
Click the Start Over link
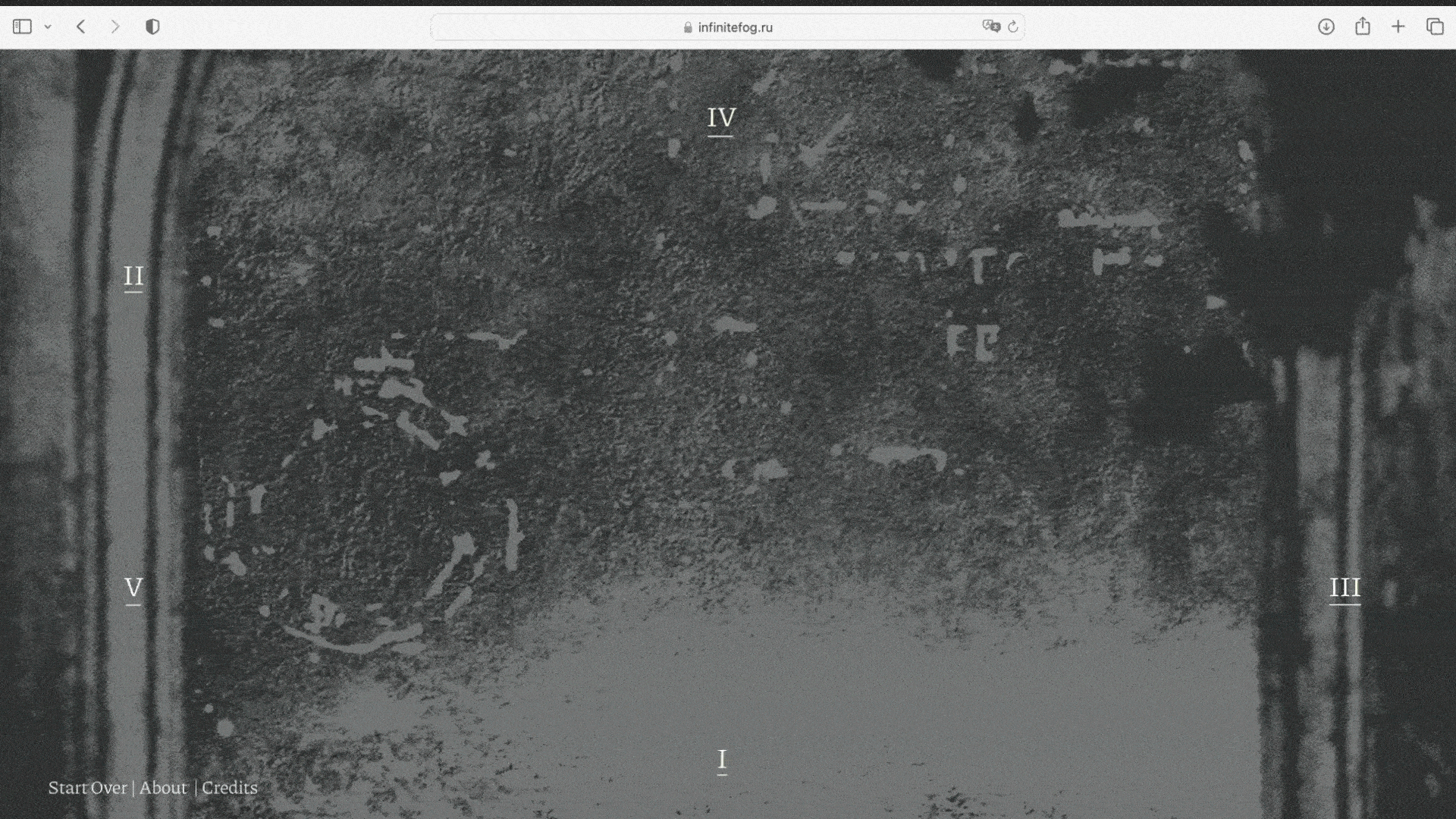click(88, 788)
